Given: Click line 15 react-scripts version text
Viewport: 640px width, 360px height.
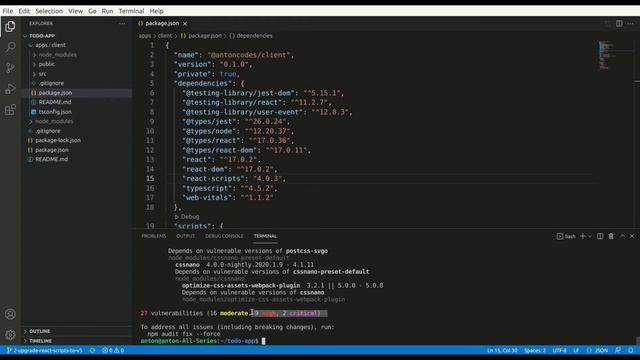Looking at the screenshot, I should pos(267,179).
